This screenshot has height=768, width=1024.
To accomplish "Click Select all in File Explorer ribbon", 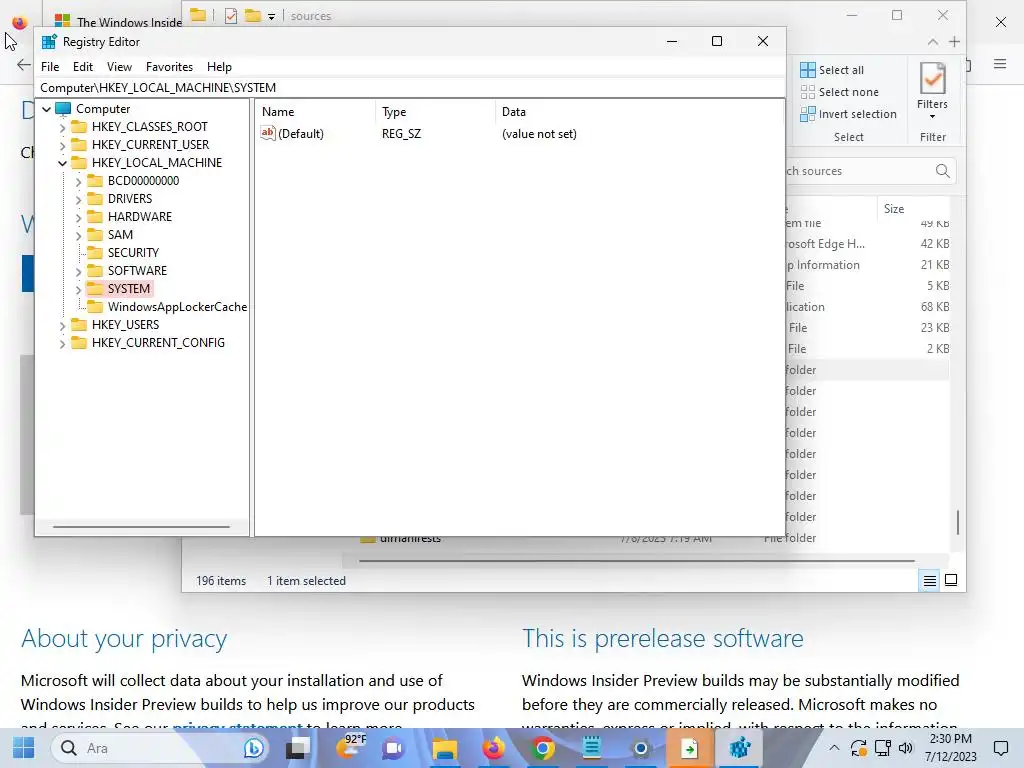I will (832, 70).
